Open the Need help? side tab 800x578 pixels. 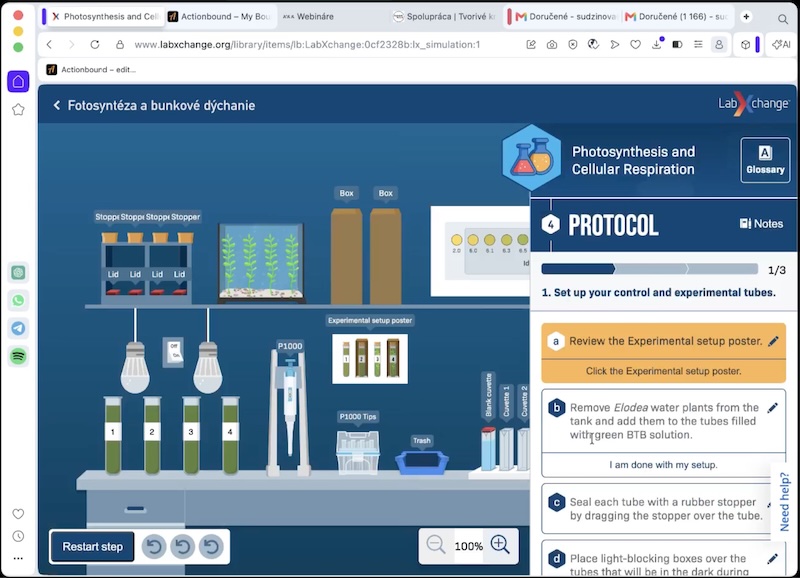pyautogui.click(x=785, y=501)
